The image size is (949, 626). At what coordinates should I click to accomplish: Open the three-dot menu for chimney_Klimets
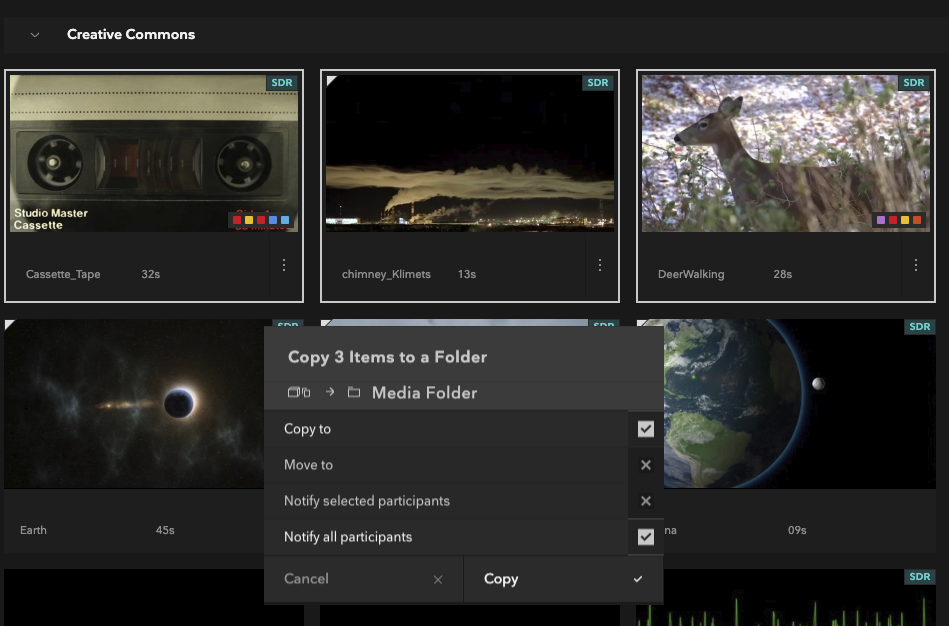point(600,265)
